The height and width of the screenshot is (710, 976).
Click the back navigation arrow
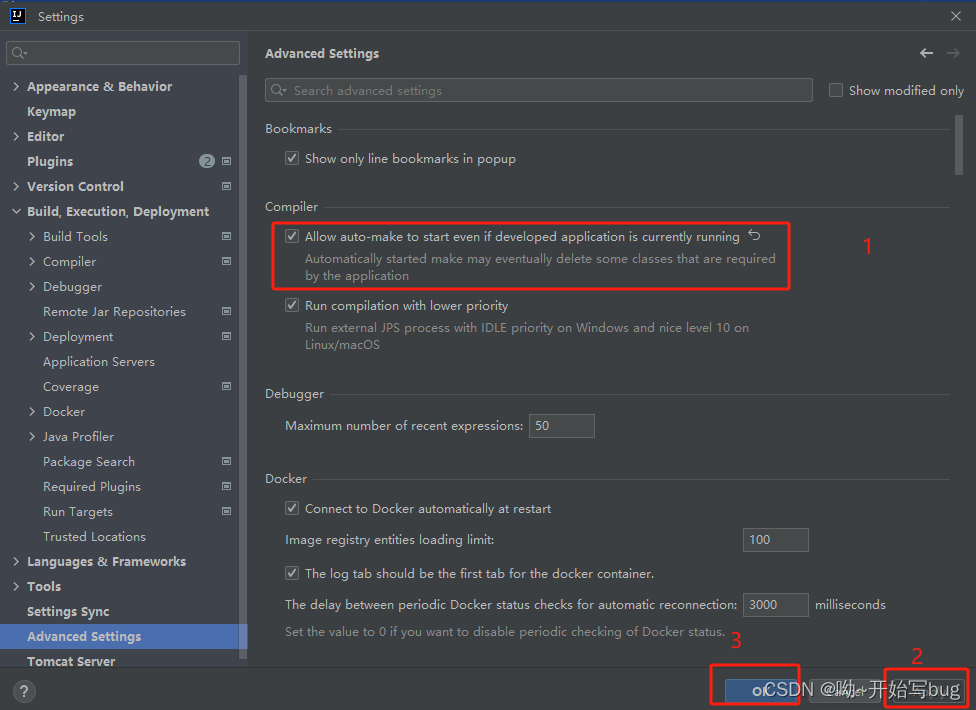(x=926, y=54)
